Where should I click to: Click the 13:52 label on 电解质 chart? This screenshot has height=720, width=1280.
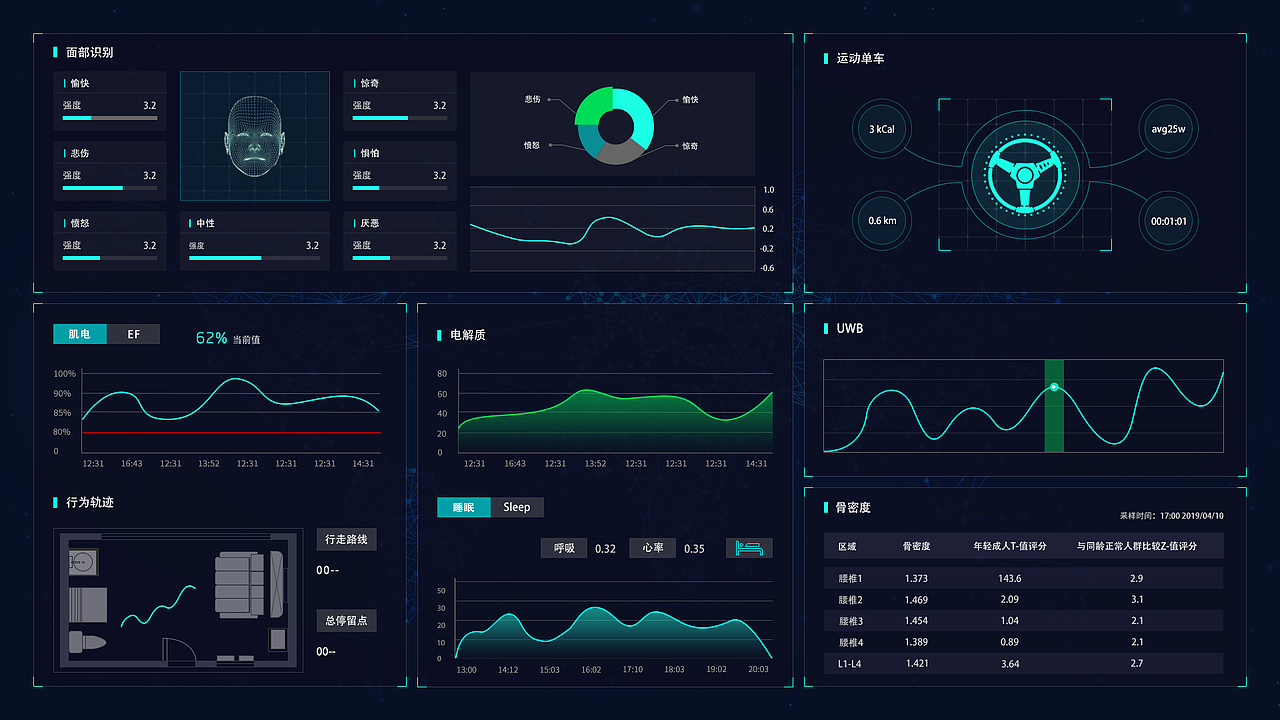click(595, 463)
